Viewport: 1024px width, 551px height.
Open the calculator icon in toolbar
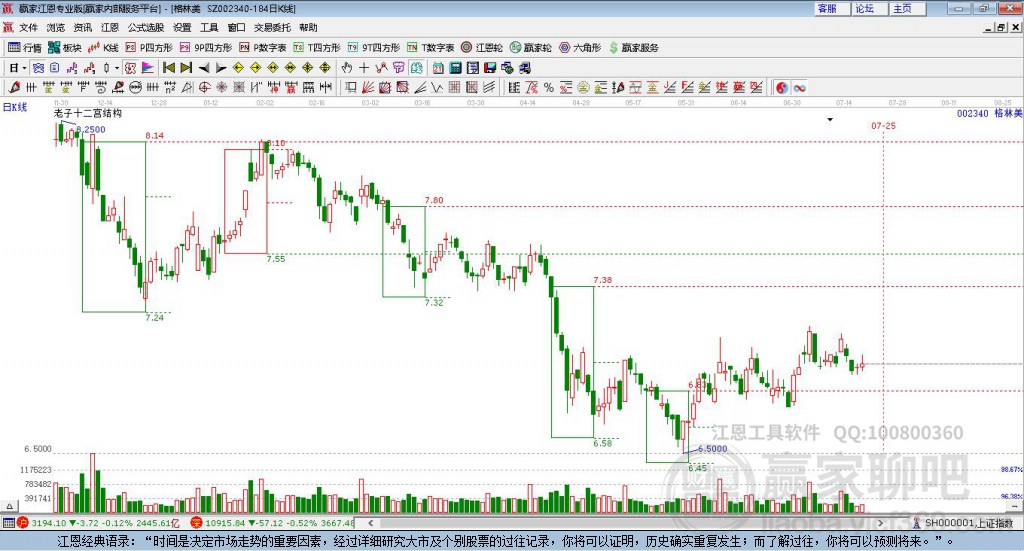coord(455,68)
